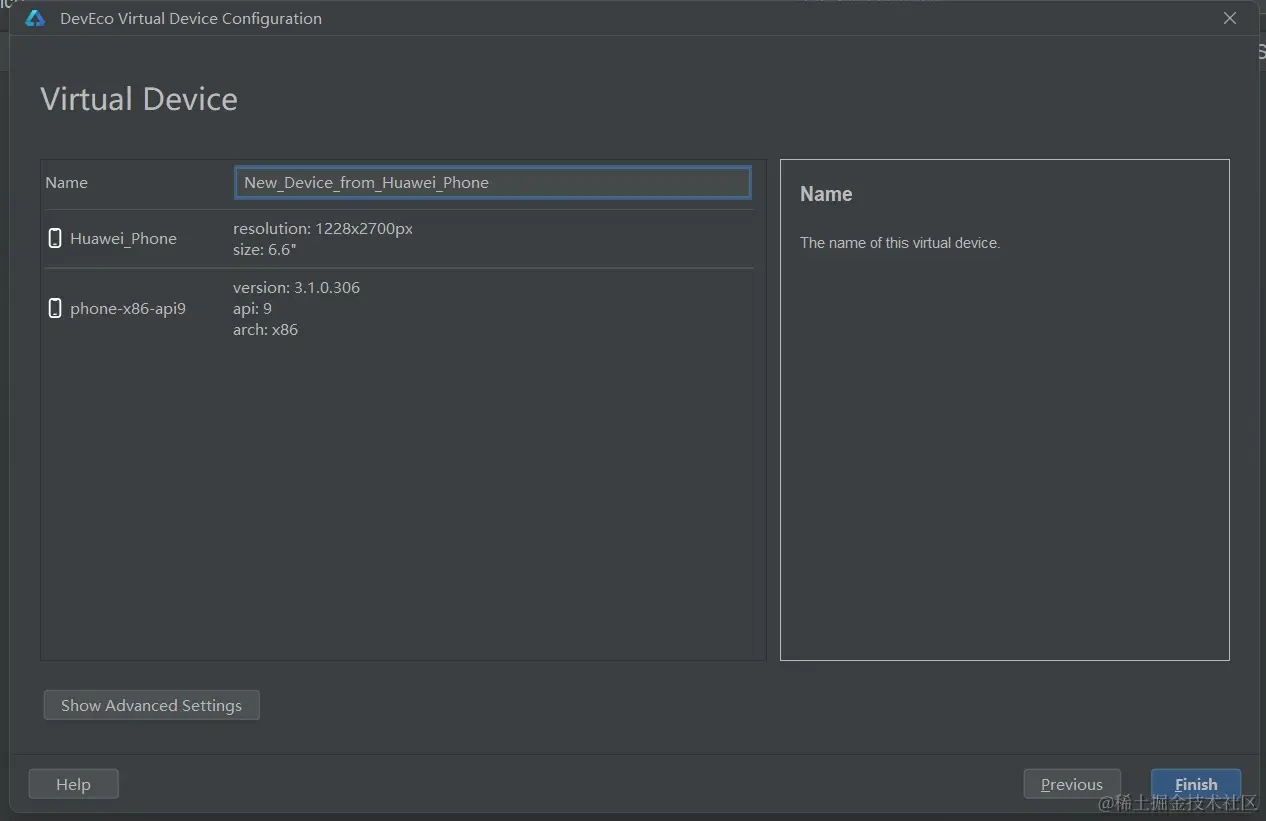1266x821 pixels.
Task: Click the arch: x86 line
Action: 265,330
